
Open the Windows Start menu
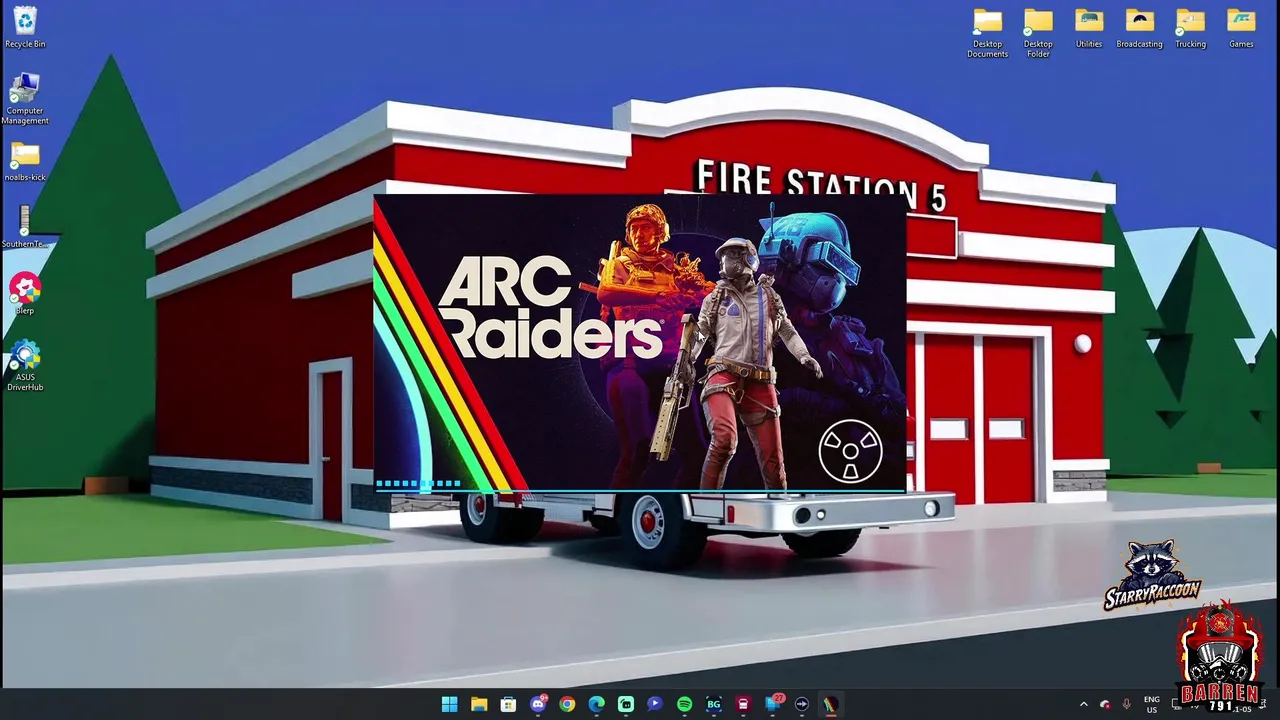coord(449,704)
